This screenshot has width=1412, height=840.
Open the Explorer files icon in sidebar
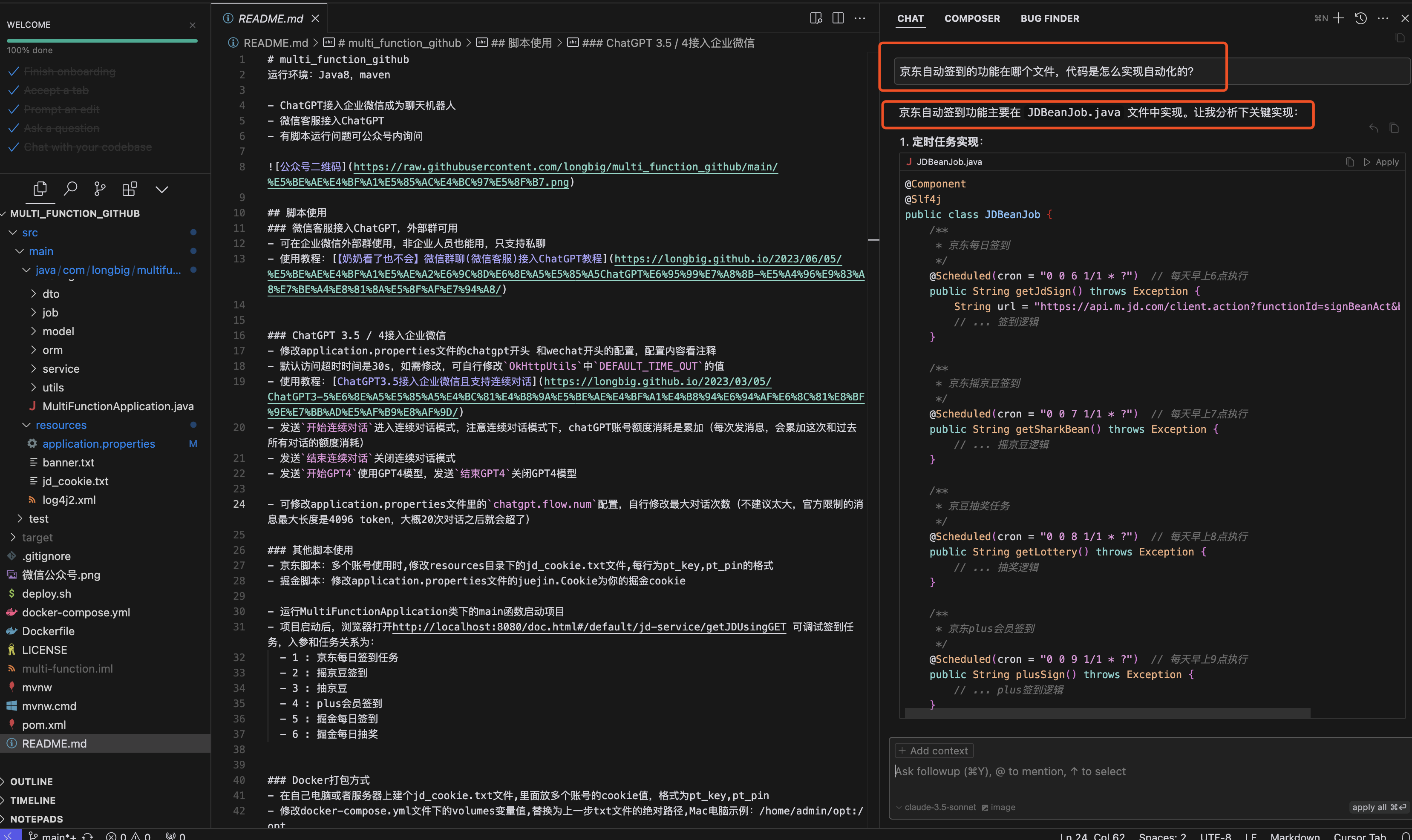point(40,189)
